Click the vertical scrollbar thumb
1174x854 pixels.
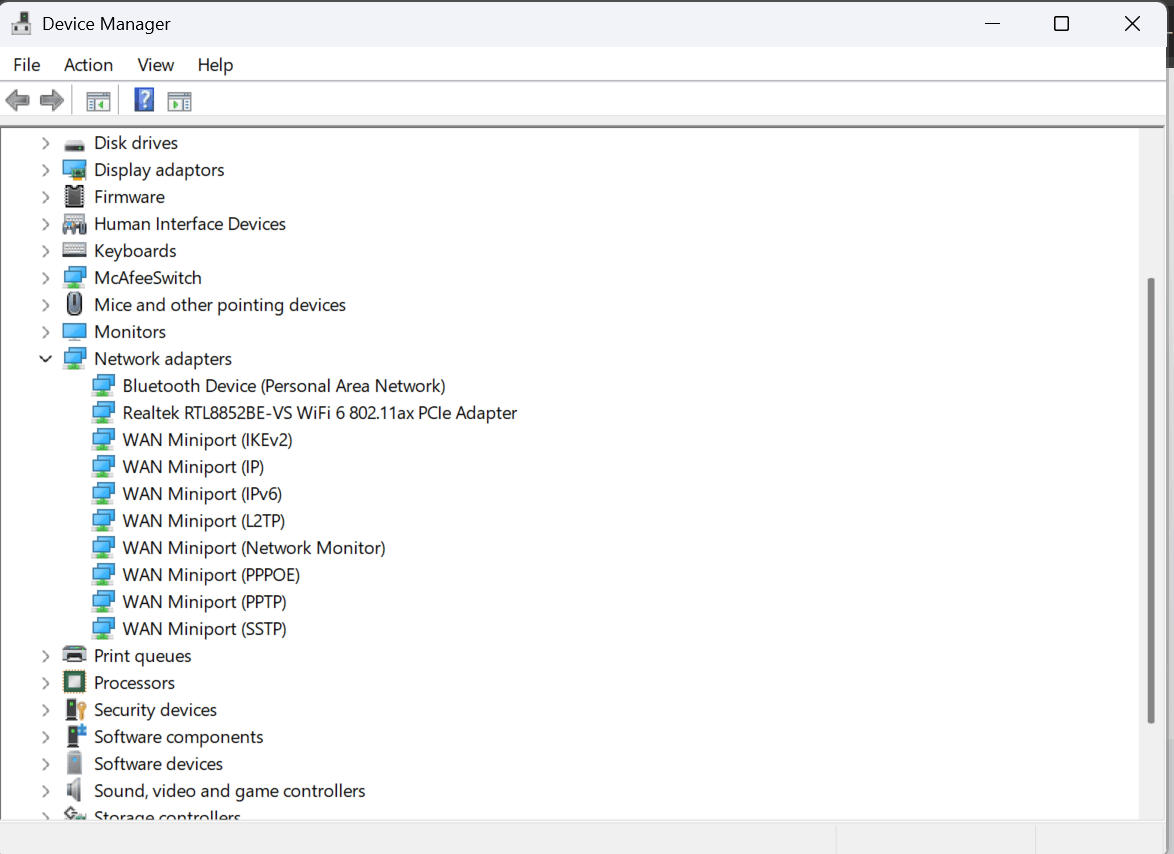point(1151,501)
